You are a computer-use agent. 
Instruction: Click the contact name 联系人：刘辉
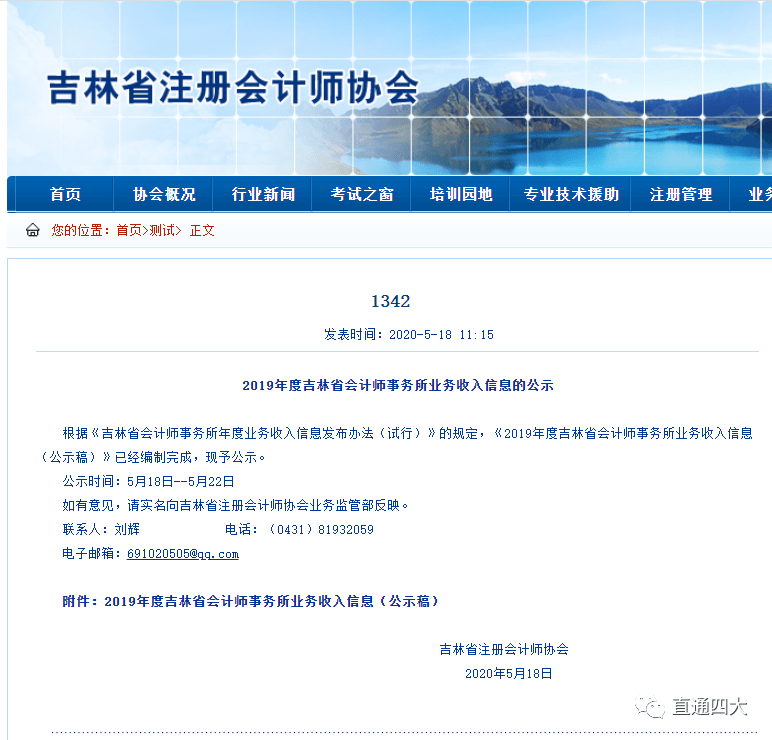(x=101, y=529)
